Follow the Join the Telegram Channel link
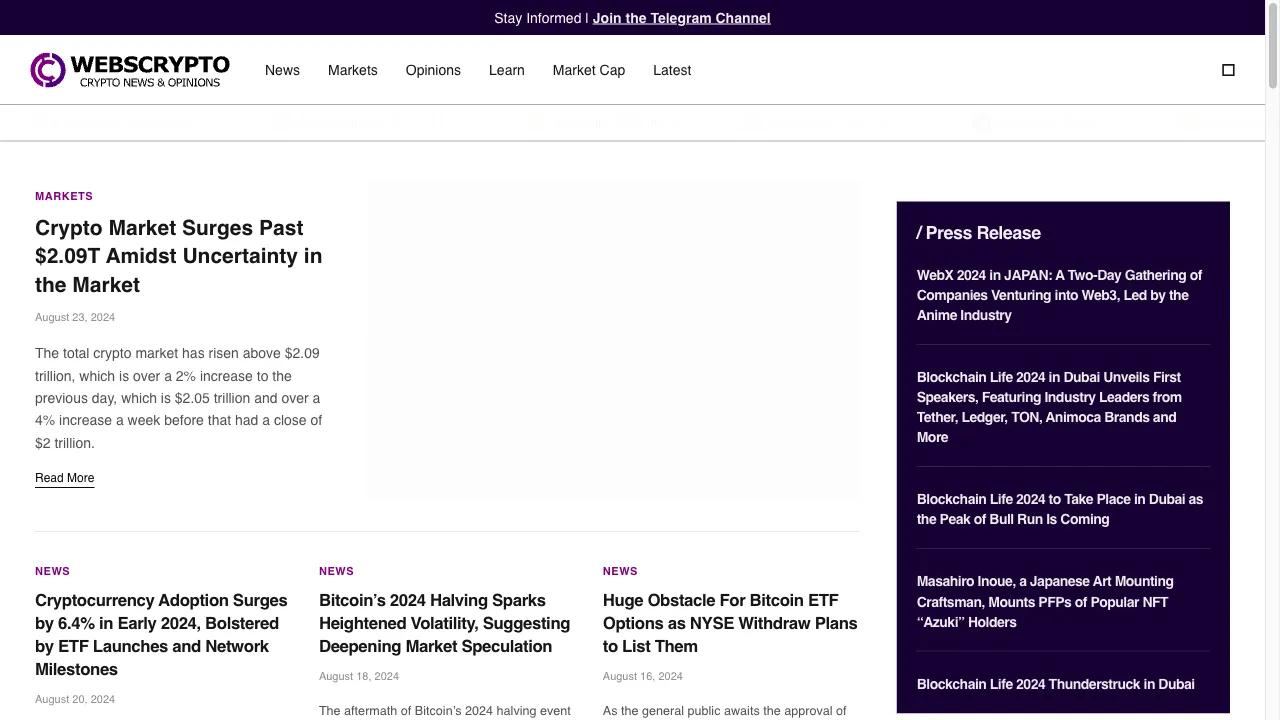The image size is (1280, 720). point(681,18)
